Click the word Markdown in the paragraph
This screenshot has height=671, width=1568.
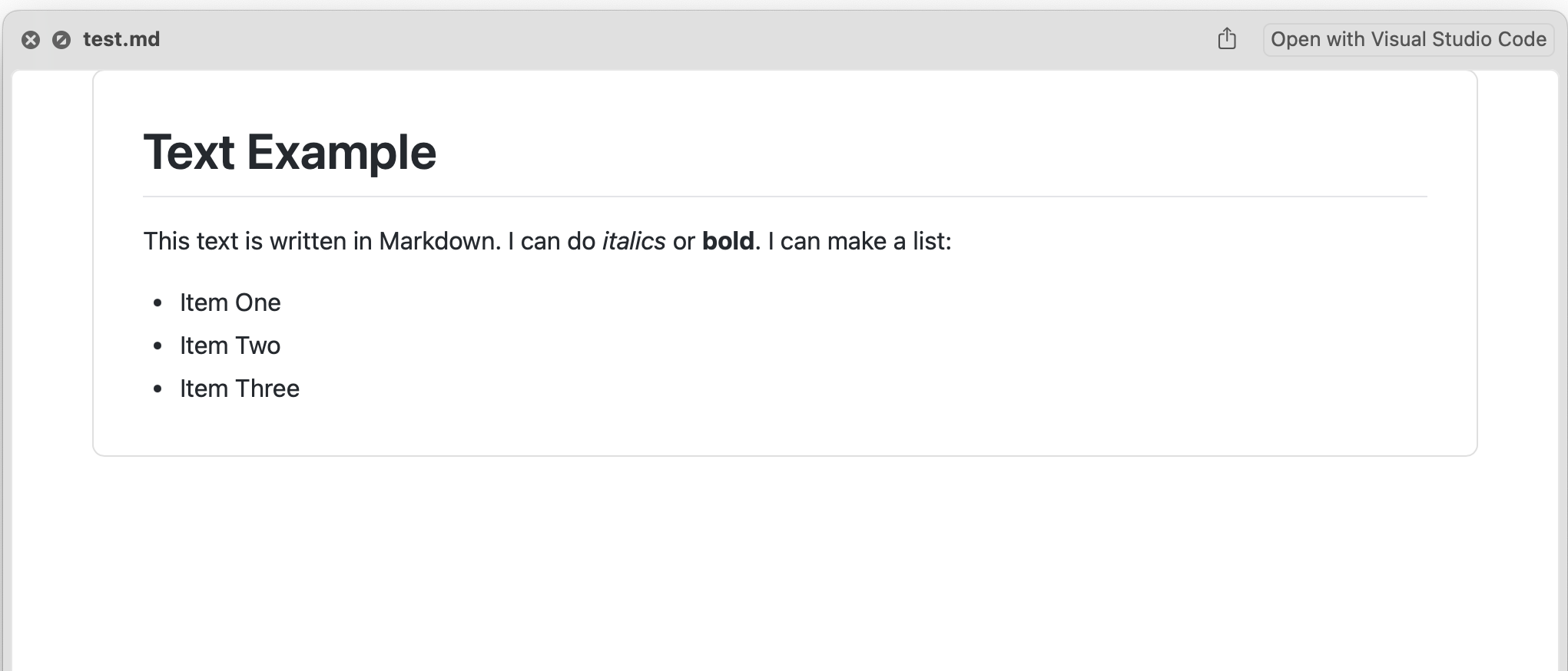pos(439,241)
